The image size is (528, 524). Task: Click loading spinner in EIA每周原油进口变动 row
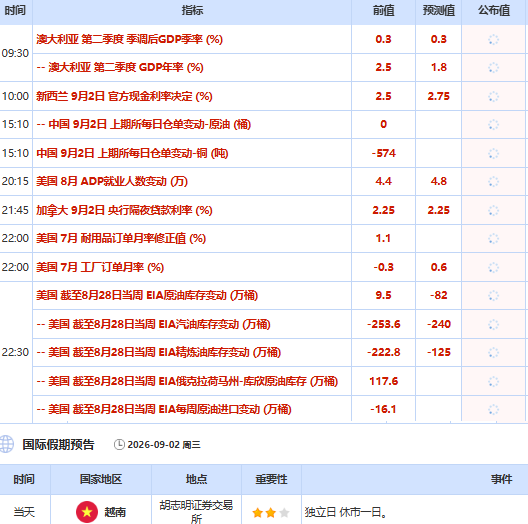(x=493, y=410)
